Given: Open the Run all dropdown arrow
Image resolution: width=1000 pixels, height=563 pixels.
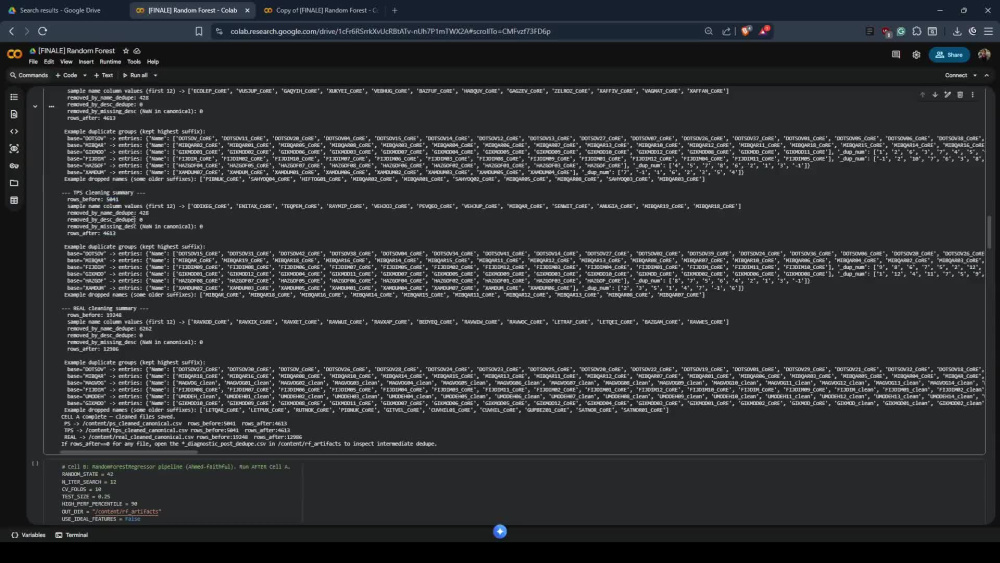Looking at the screenshot, I should pos(155,75).
